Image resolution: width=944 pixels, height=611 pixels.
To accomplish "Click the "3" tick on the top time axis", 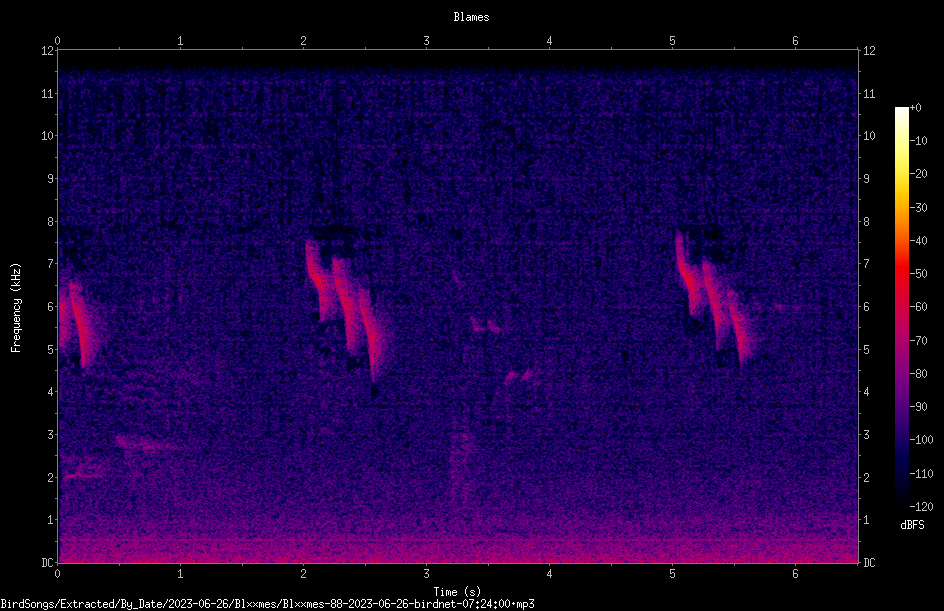I will 426,41.
